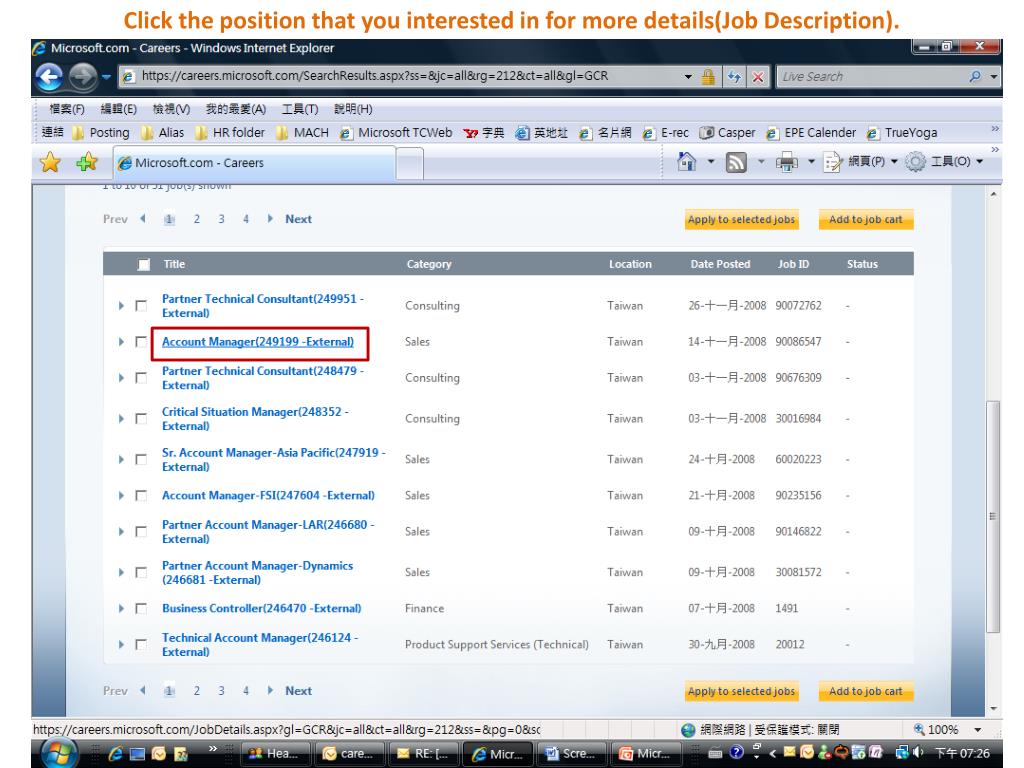
Task: Click top Apply to selected jobs button
Action: click(x=742, y=219)
